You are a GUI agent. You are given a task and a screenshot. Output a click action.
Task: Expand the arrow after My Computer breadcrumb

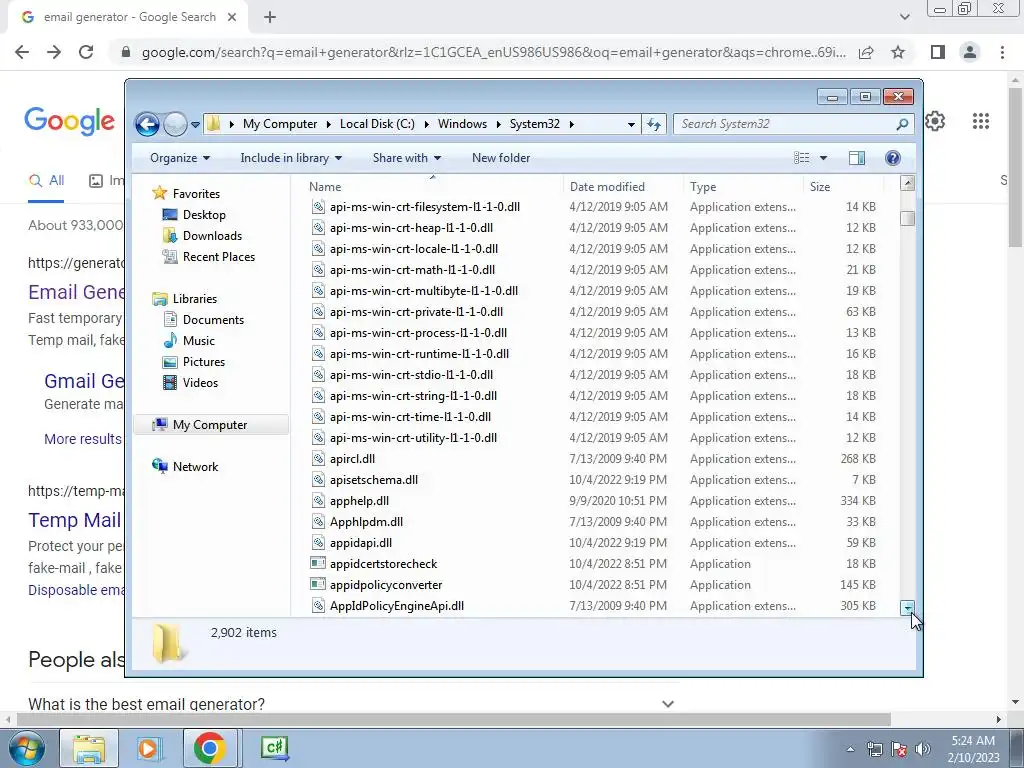tap(328, 124)
